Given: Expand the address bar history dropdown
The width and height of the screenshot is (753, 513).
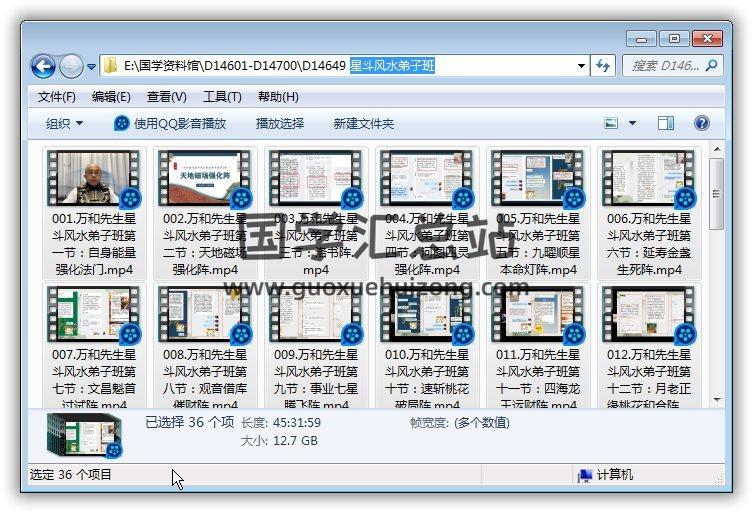Looking at the screenshot, I should (x=581, y=66).
